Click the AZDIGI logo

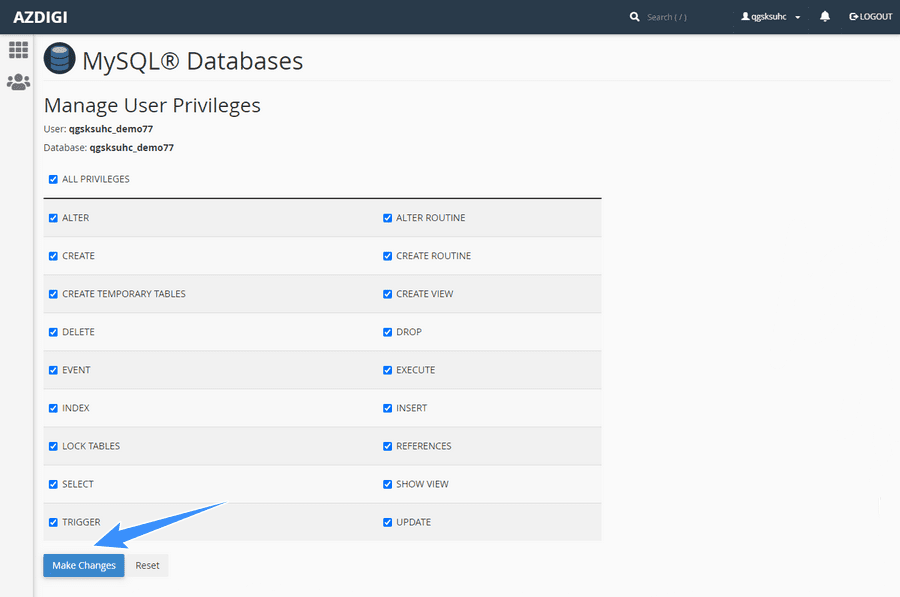[40, 17]
